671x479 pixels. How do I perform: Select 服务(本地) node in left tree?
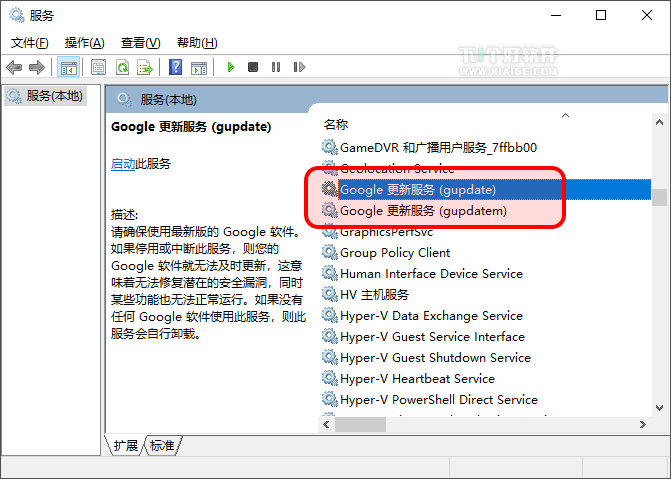[x=46, y=96]
